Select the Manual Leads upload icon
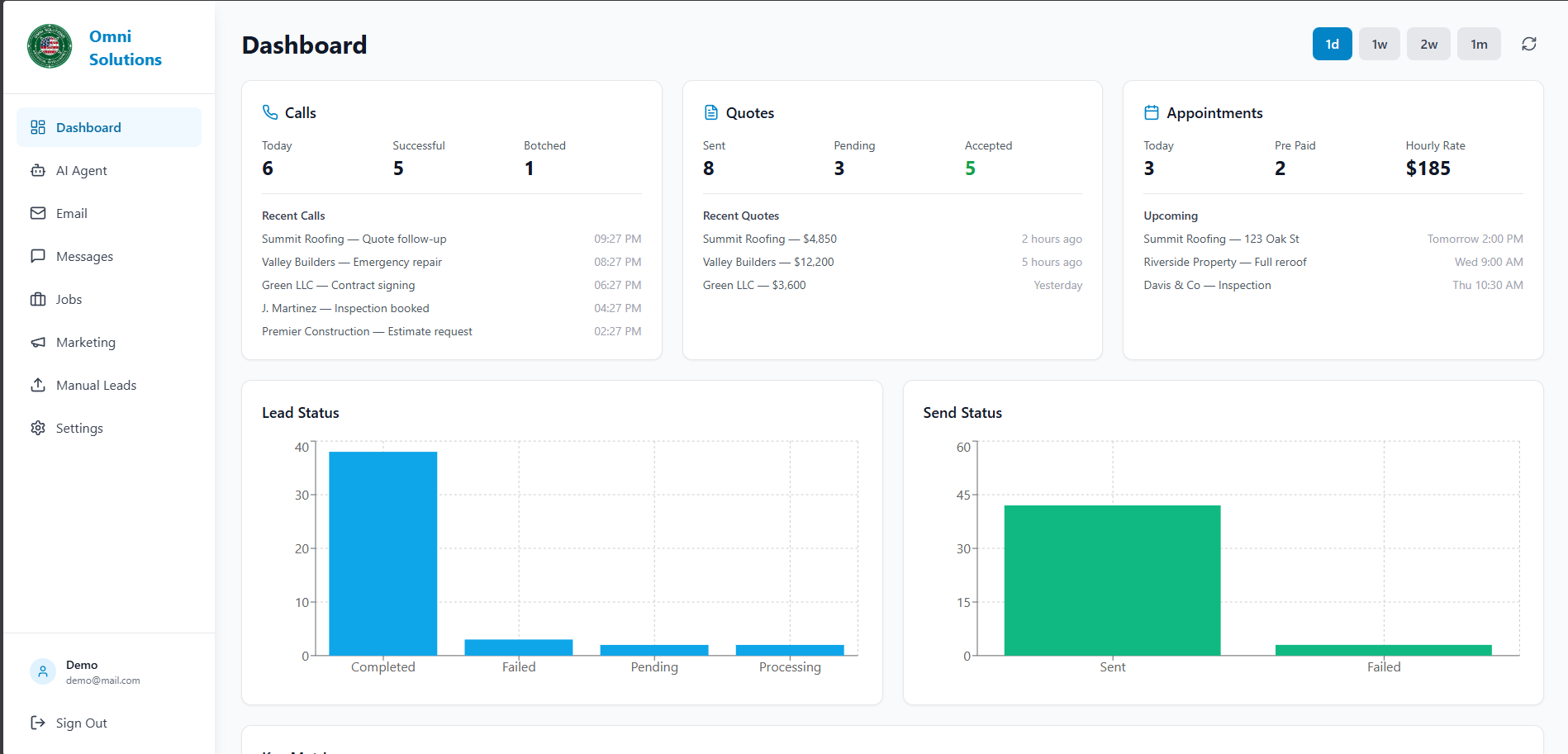 38,385
